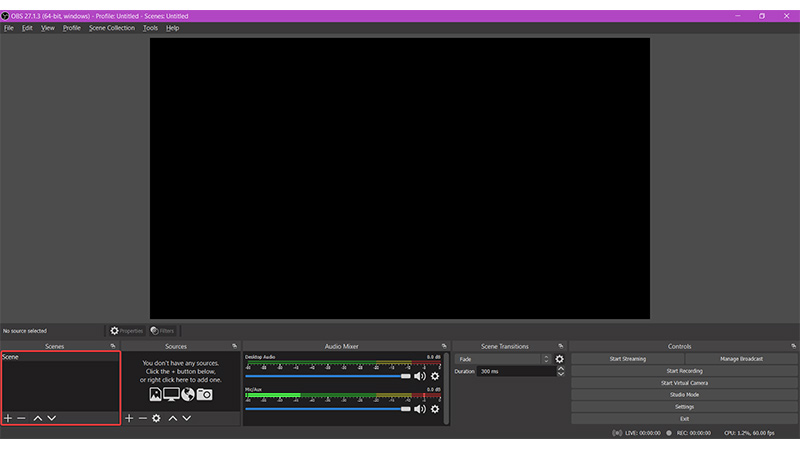
Task: Click the live streaming status icon
Action: pos(617,433)
